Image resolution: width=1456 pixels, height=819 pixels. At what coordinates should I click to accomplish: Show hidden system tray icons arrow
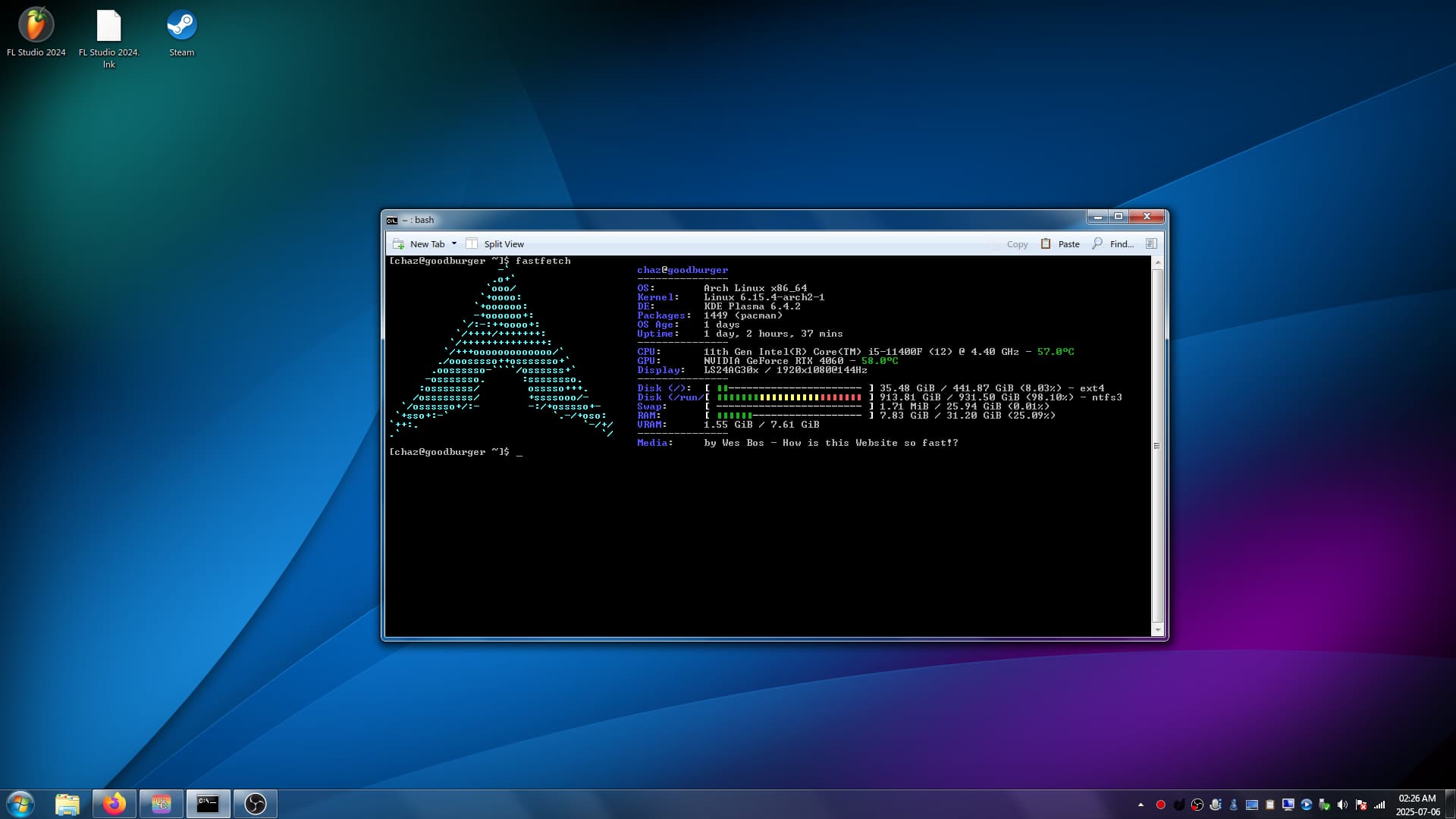1141,805
